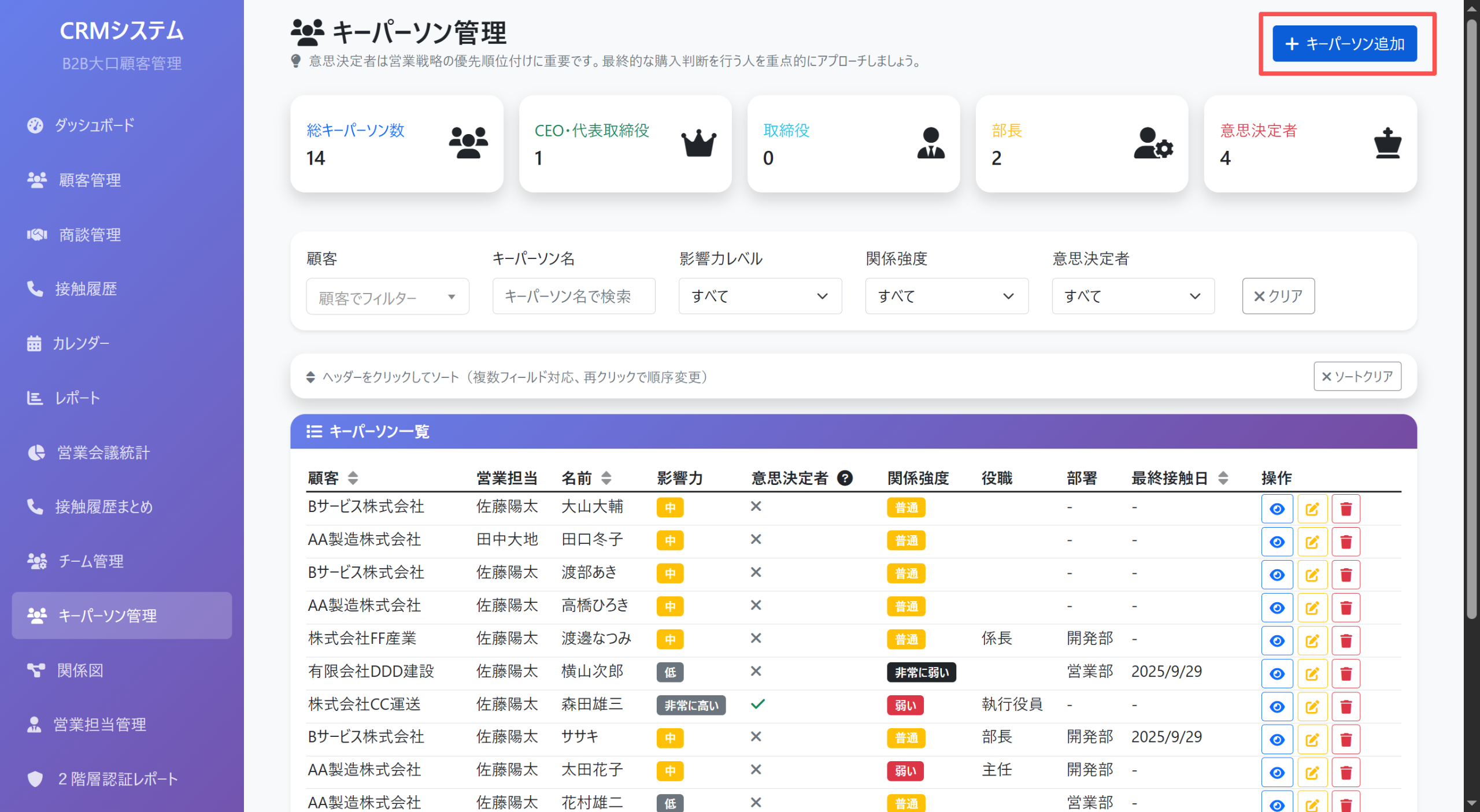Image resolution: width=1480 pixels, height=812 pixels.
Task: Open the ダッシュボード icon in the sidebar
Action: tap(36, 125)
